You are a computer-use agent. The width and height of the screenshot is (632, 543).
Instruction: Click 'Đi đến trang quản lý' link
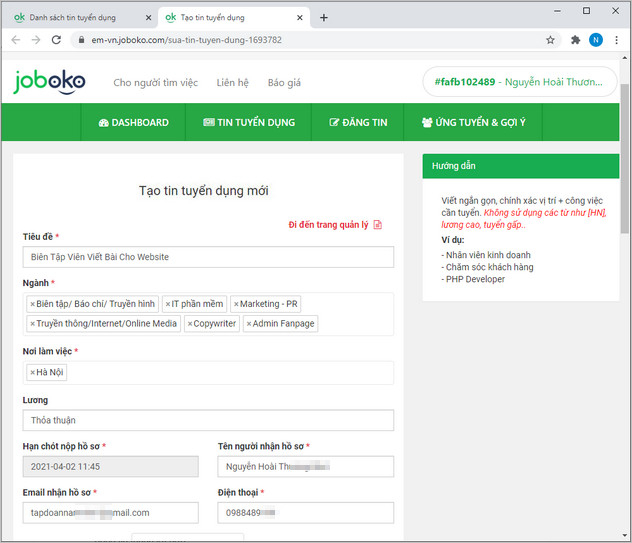coord(334,225)
